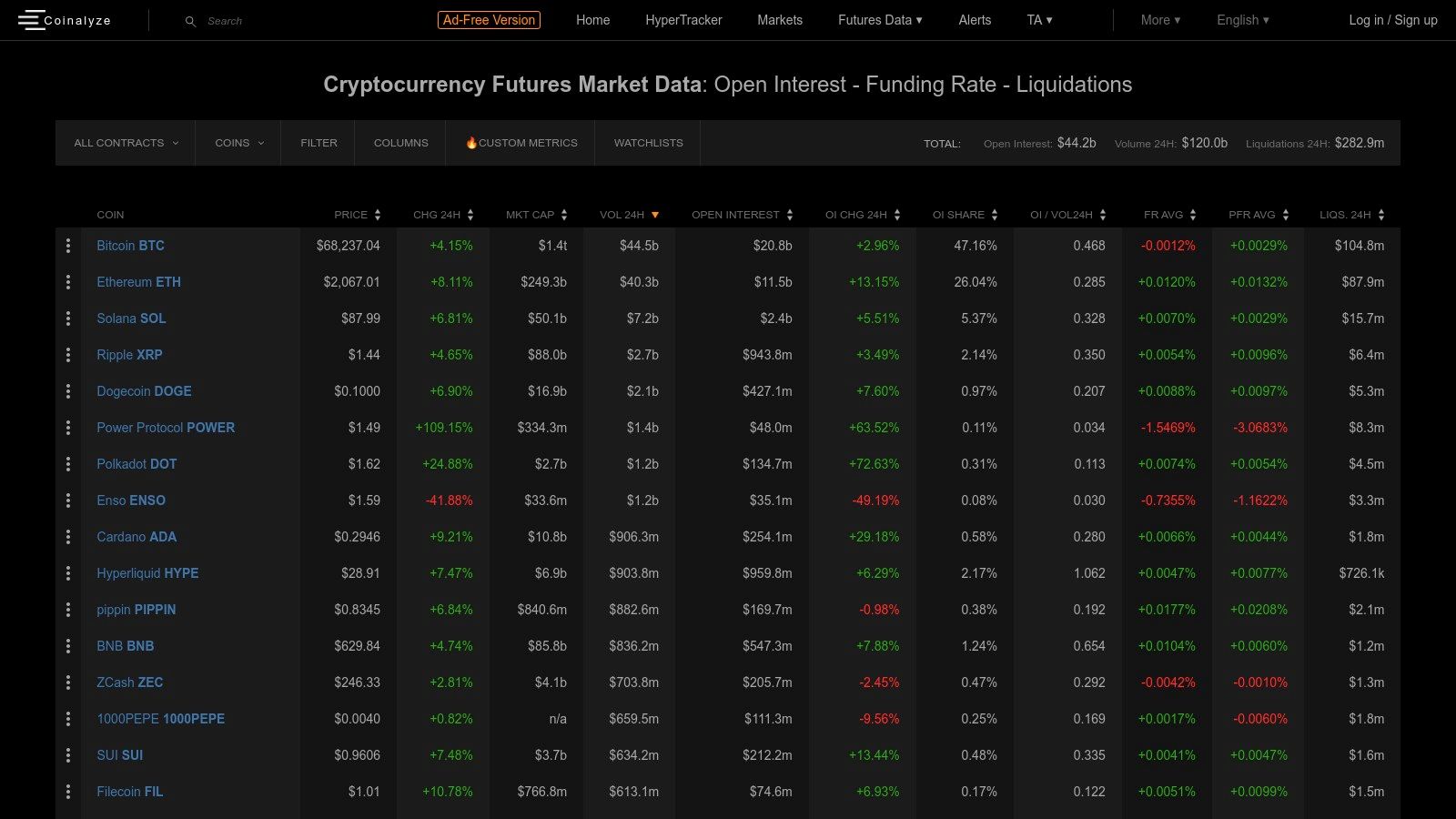Switch to the Markets page
The width and height of the screenshot is (1456, 819).
point(780,20)
